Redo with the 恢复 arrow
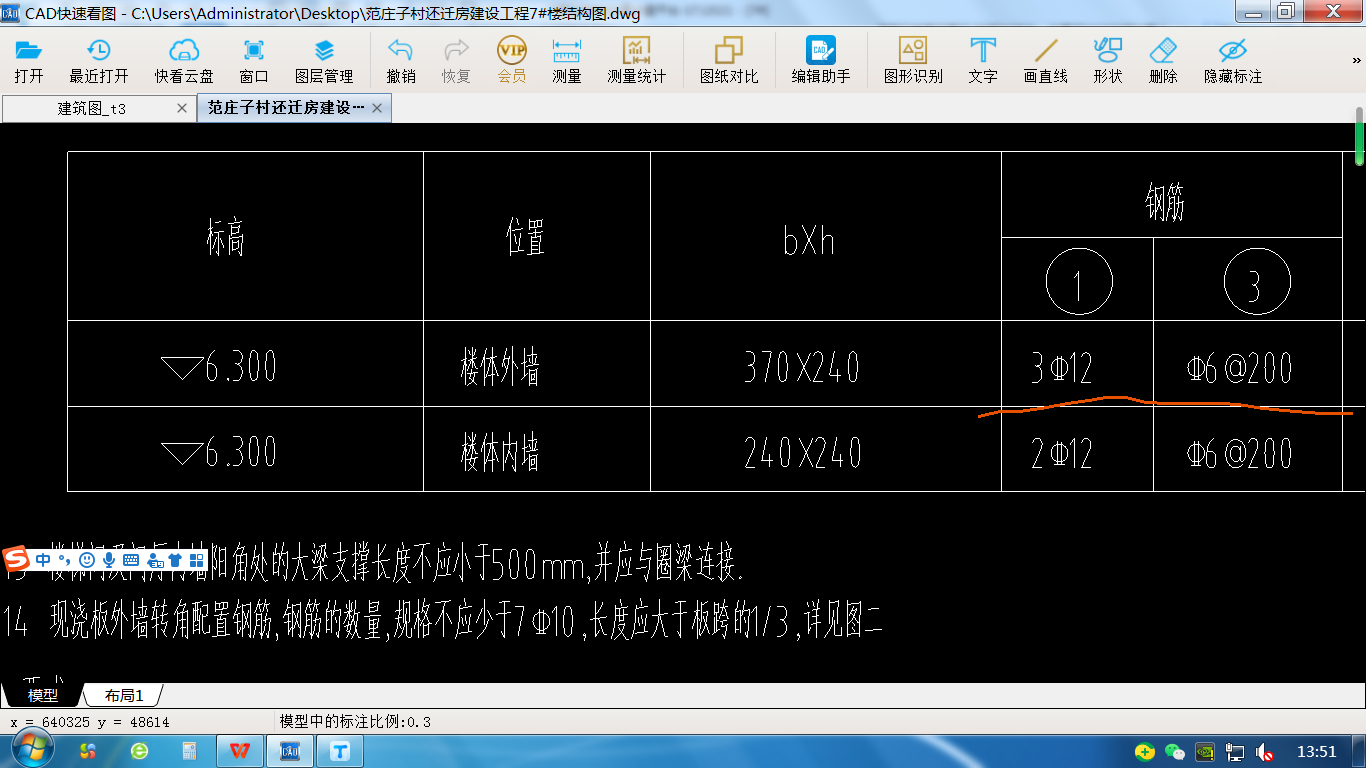 [x=456, y=60]
